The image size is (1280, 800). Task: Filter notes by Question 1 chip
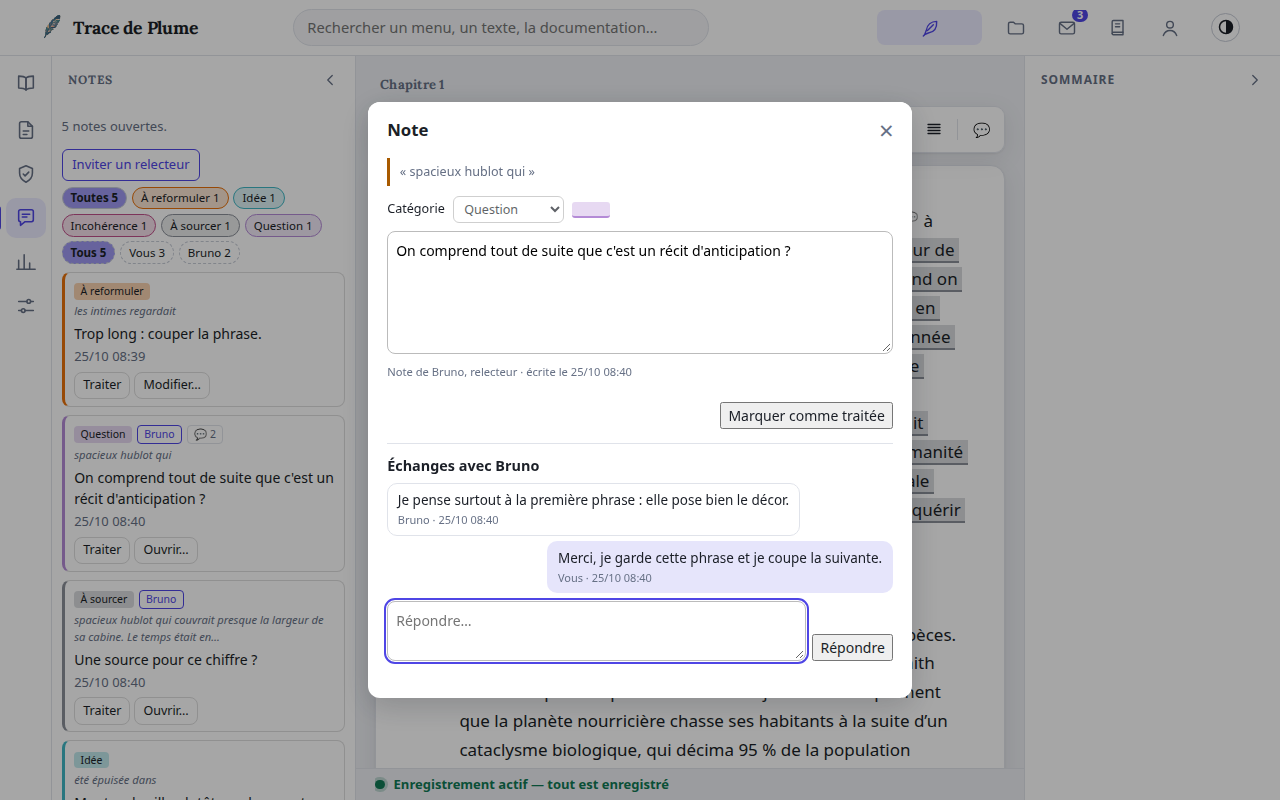(x=283, y=226)
